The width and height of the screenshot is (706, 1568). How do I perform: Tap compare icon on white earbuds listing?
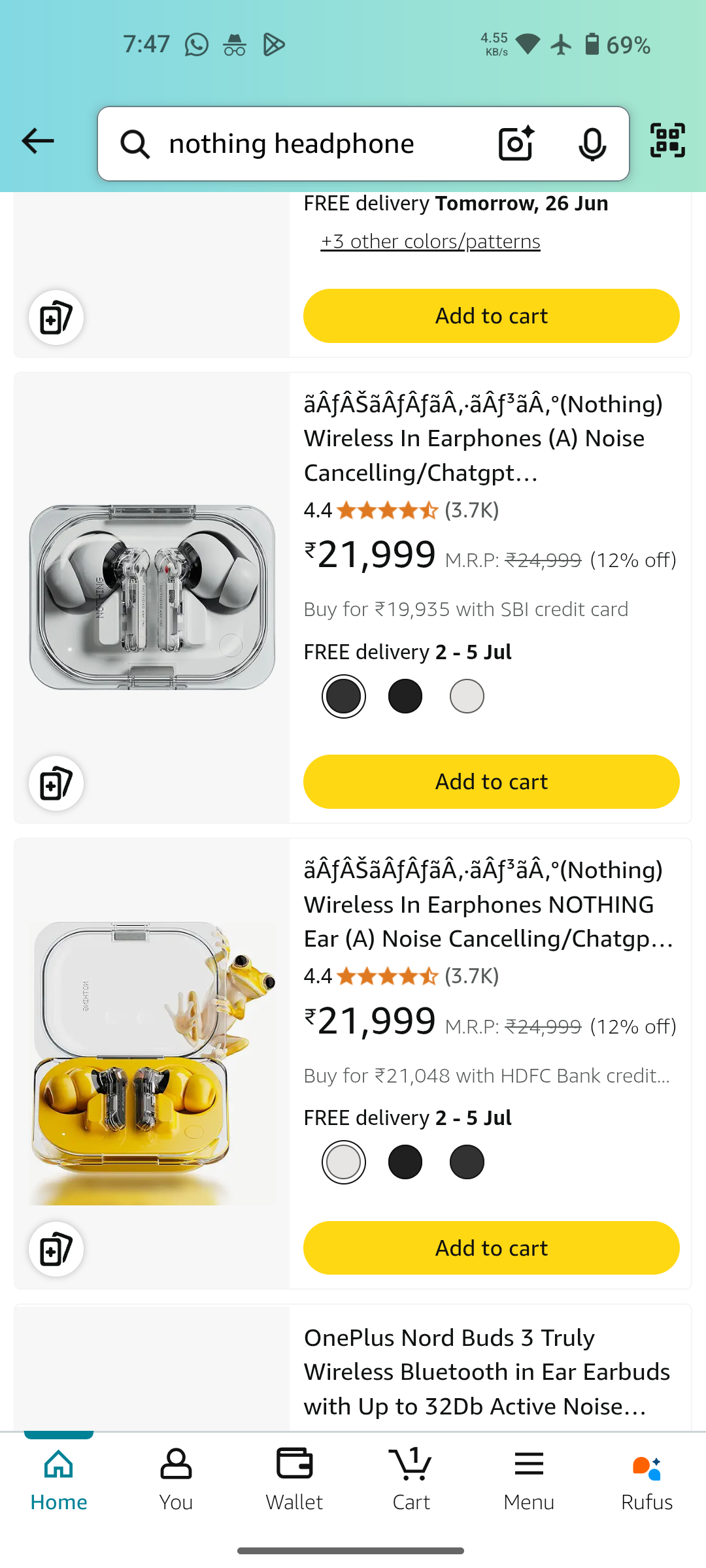(56, 783)
